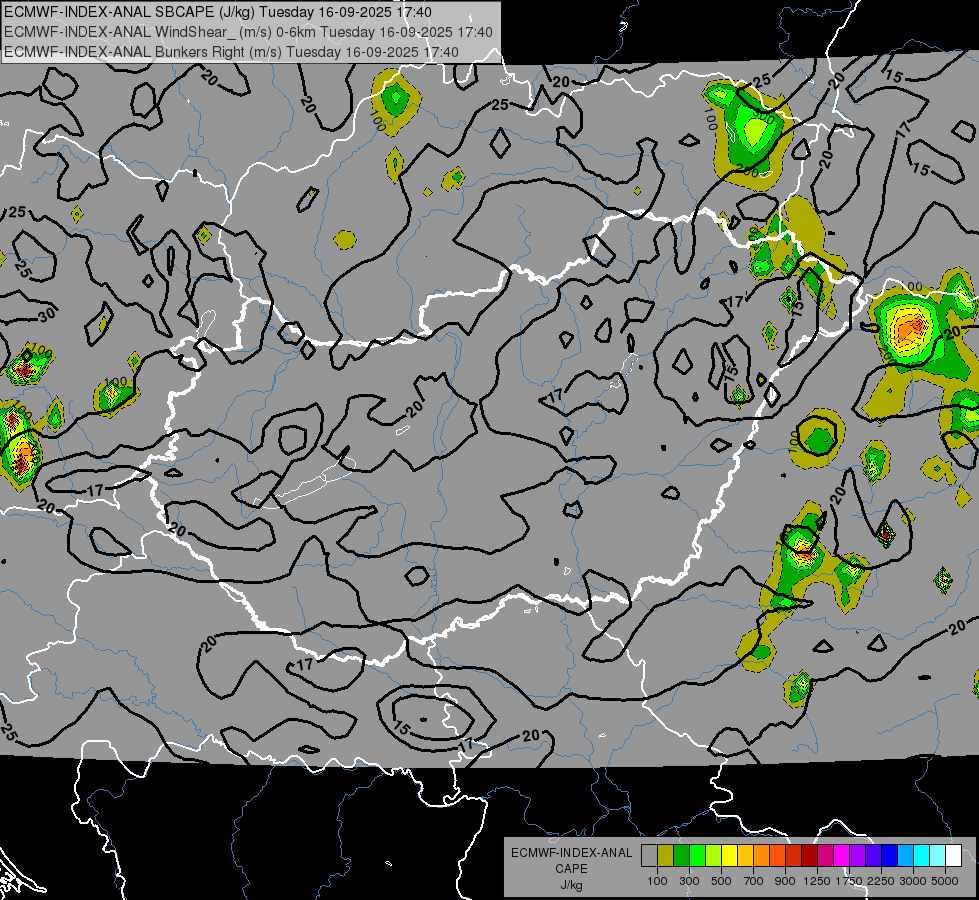Select the CAPE label in the legend
The height and width of the screenshot is (900, 979).
tap(571, 869)
